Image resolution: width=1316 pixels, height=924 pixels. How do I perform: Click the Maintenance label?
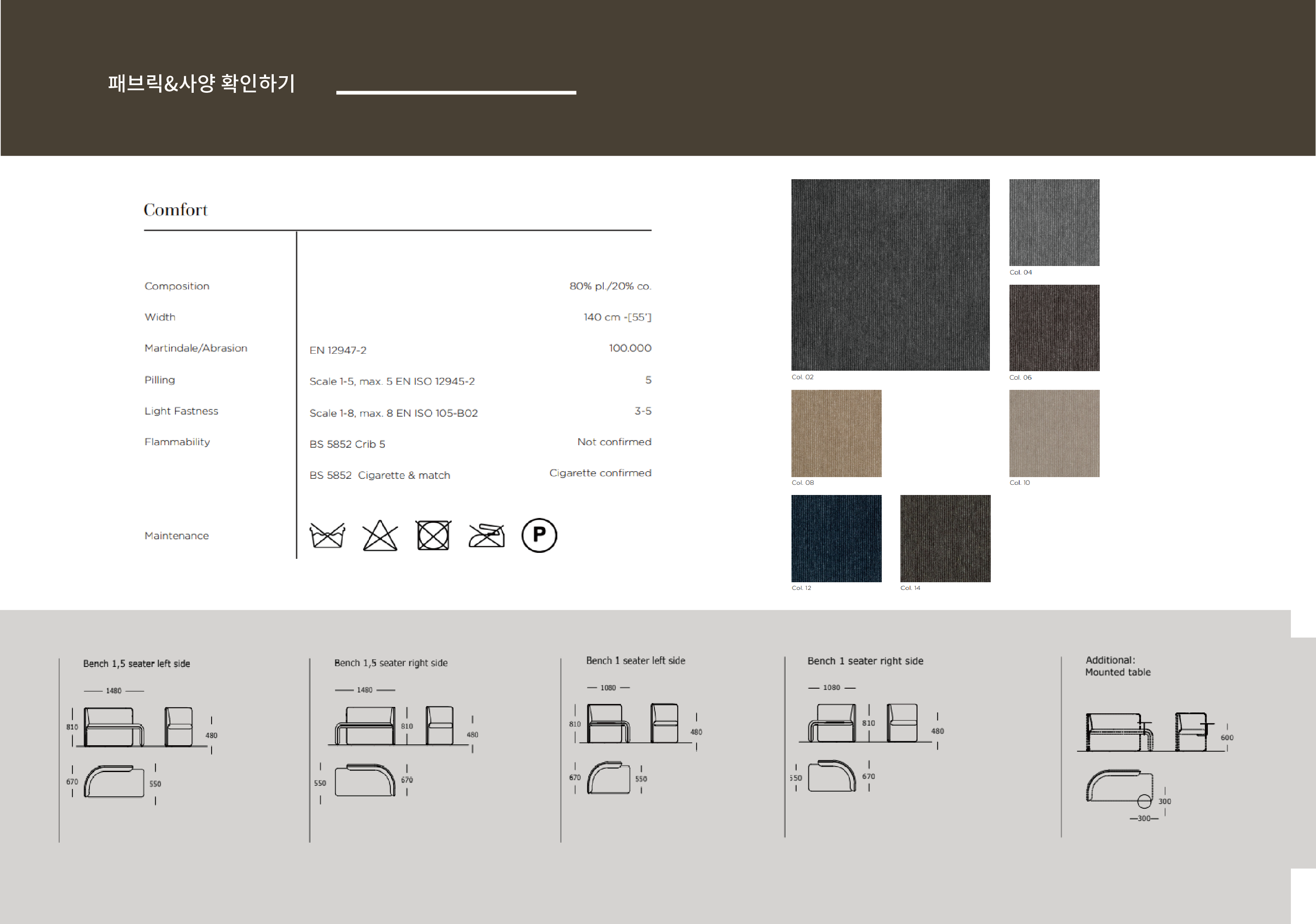tap(177, 535)
